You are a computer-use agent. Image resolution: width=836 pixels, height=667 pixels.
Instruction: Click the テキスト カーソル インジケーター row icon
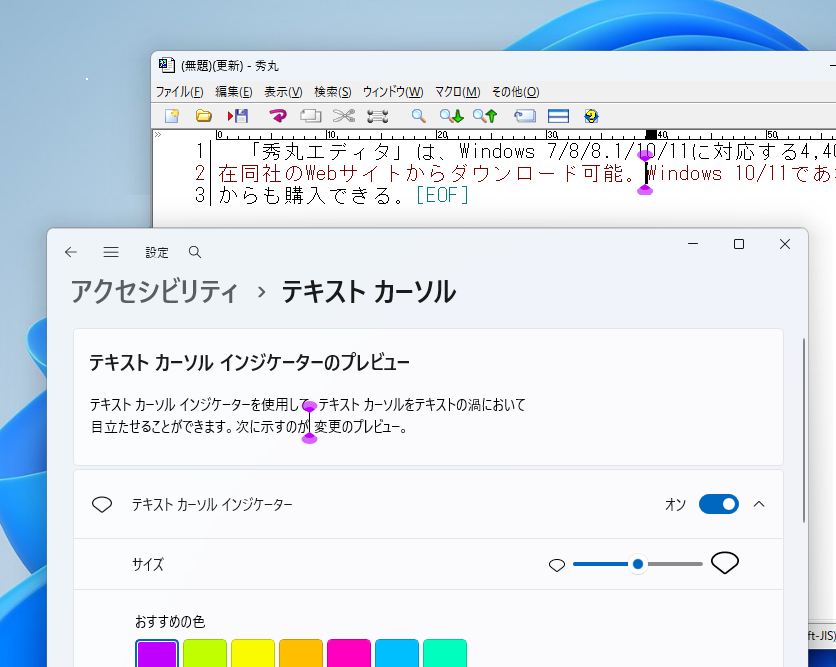point(102,504)
